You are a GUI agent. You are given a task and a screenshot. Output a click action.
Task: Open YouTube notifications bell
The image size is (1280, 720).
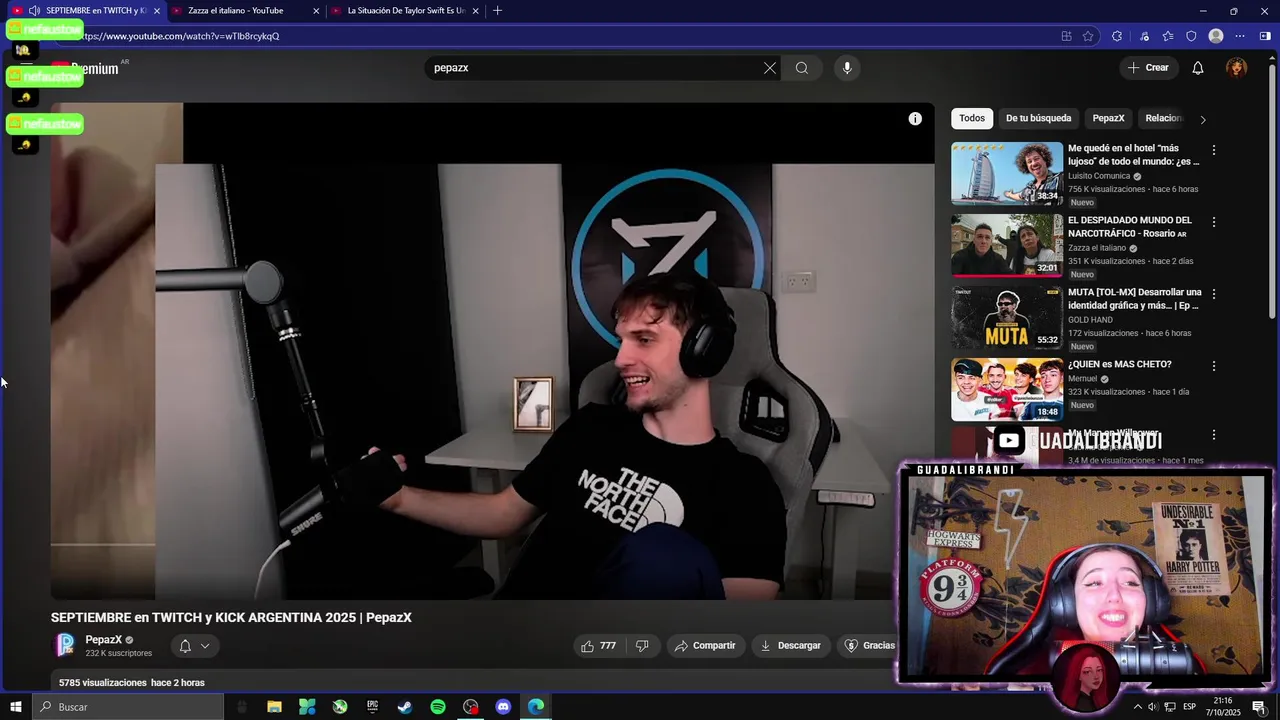tap(1198, 68)
